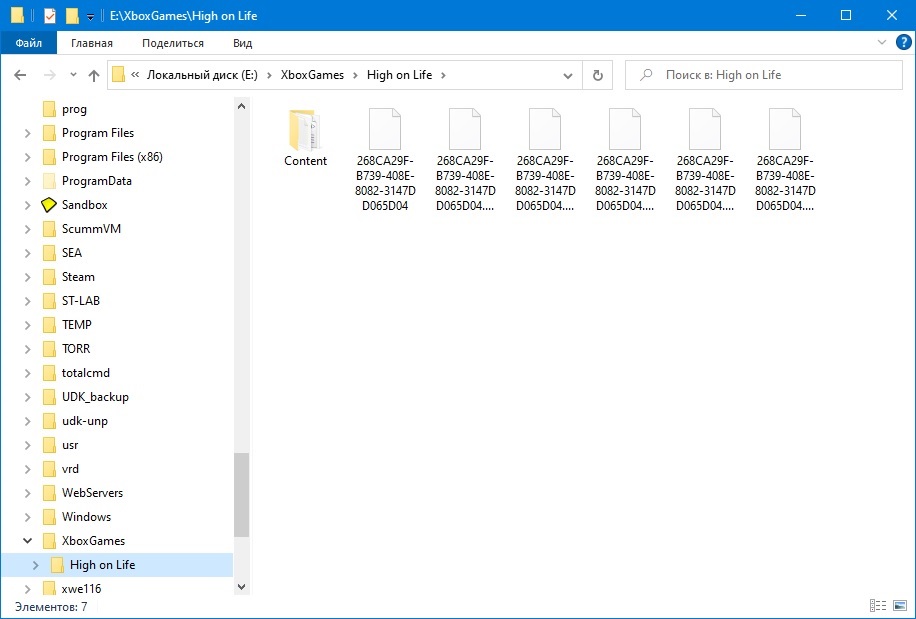Navigate to Локальный диск (E:) breadcrumb
Viewport: 916px width, 619px height.
(202, 75)
